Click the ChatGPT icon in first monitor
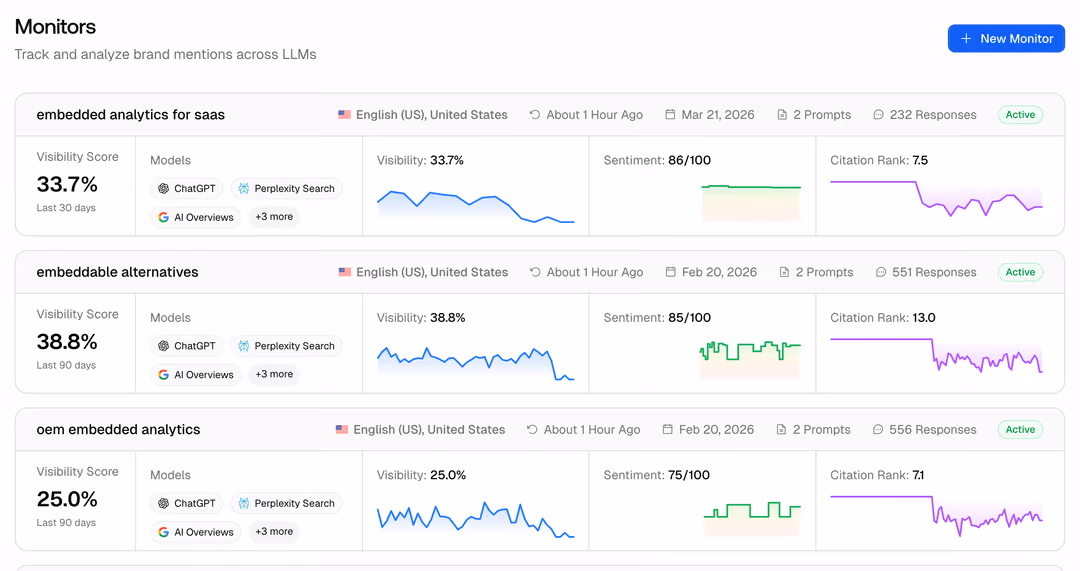This screenshot has width=1080, height=571. 163,189
